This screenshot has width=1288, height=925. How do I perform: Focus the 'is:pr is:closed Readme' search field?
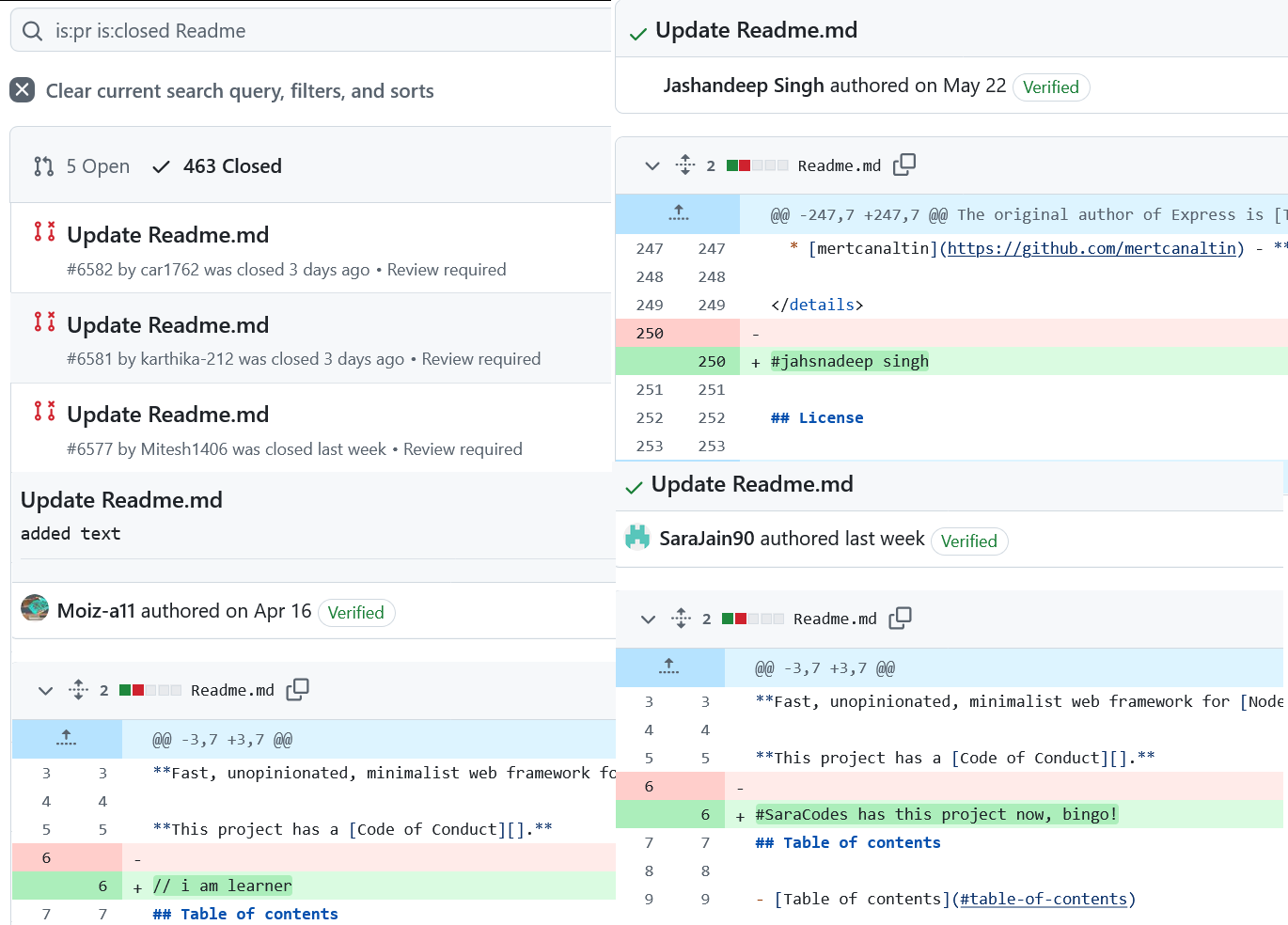pos(311,31)
